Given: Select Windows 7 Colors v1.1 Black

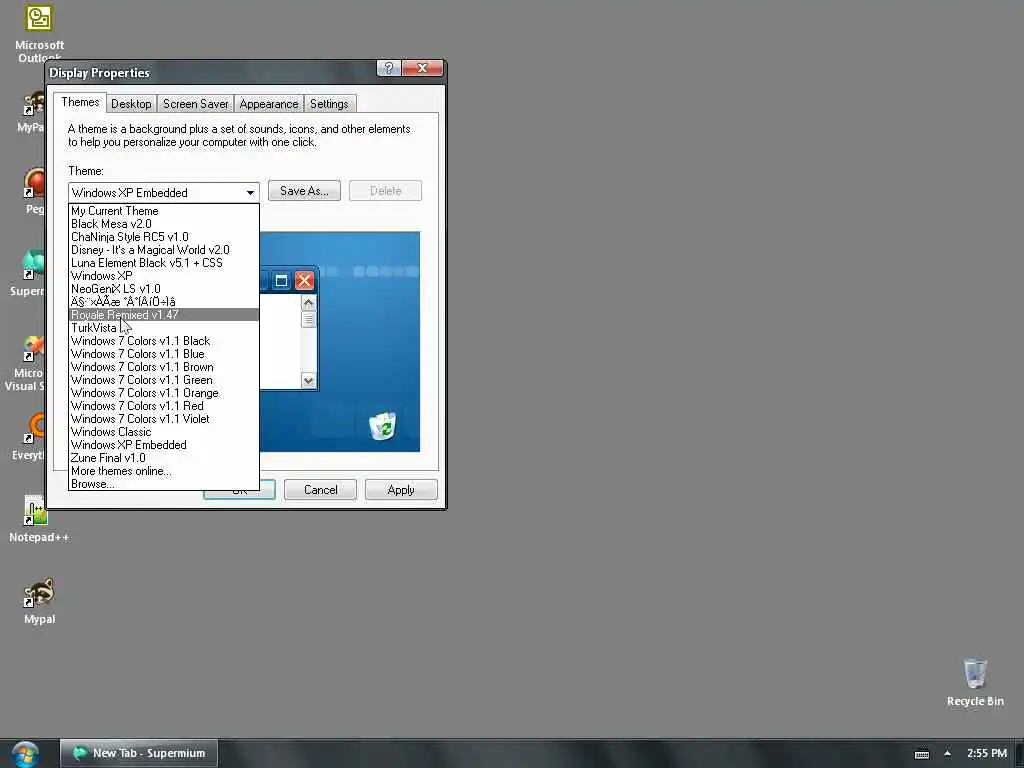Looking at the screenshot, I should (x=164, y=341).
